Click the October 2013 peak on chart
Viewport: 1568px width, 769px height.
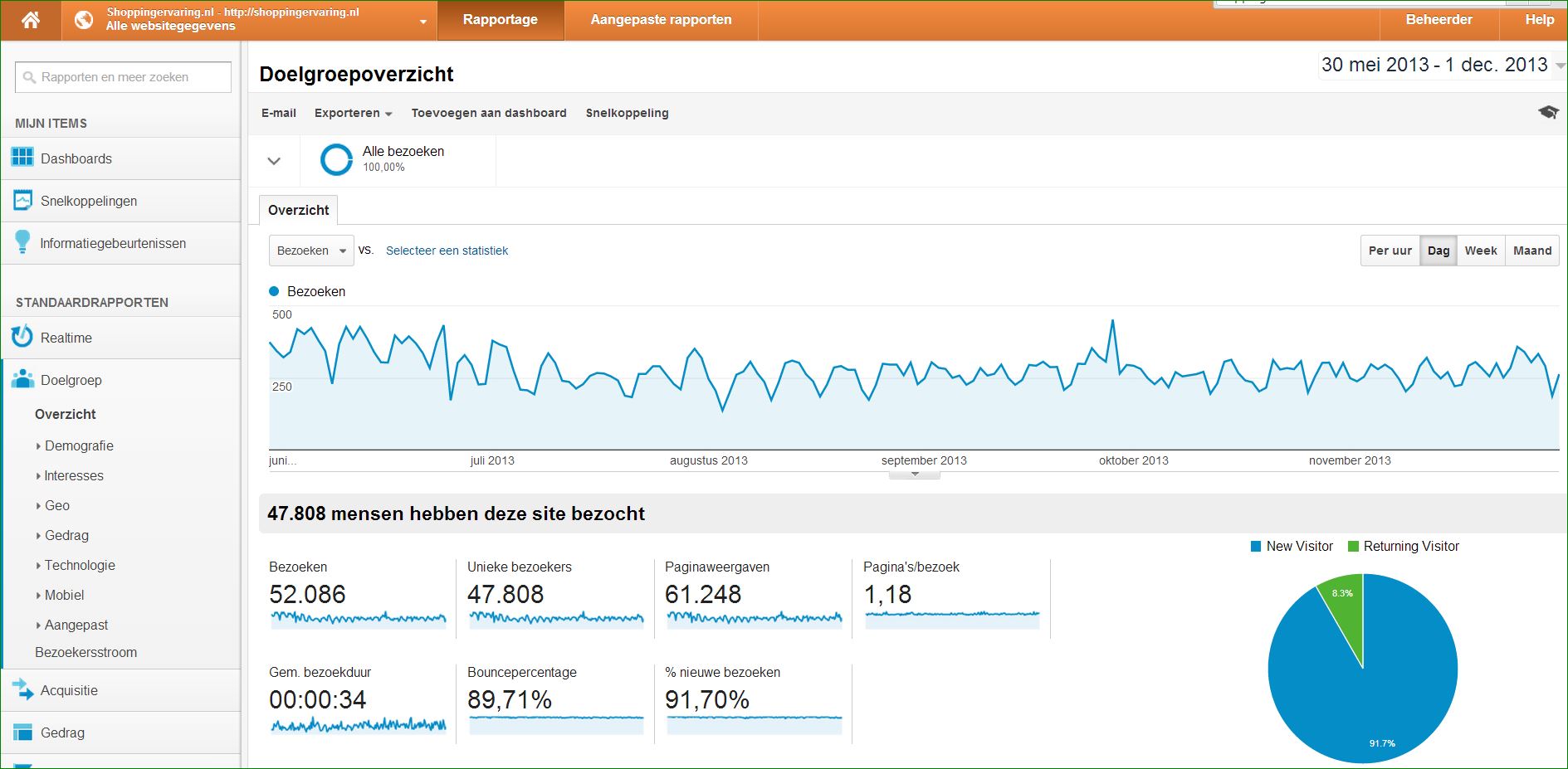(x=1112, y=322)
